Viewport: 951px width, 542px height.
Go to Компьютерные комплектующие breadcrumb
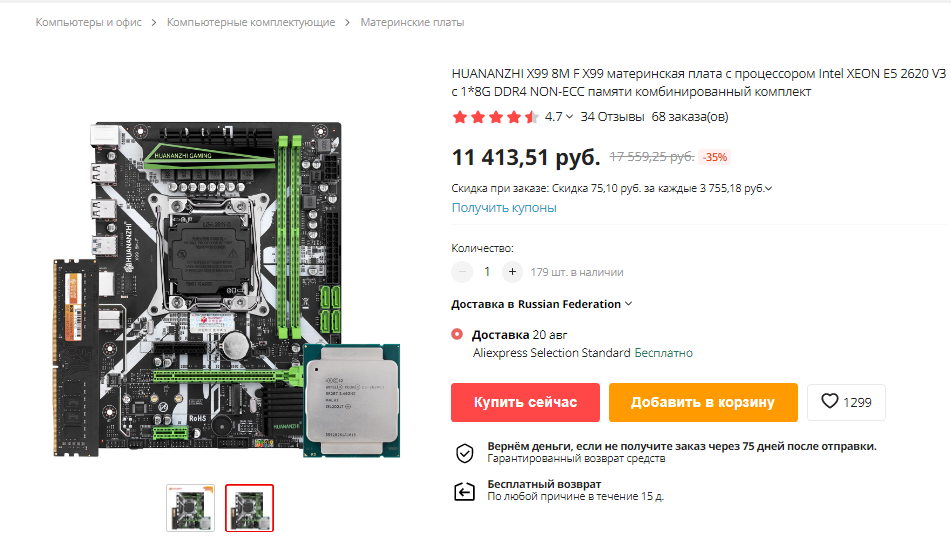pos(251,22)
